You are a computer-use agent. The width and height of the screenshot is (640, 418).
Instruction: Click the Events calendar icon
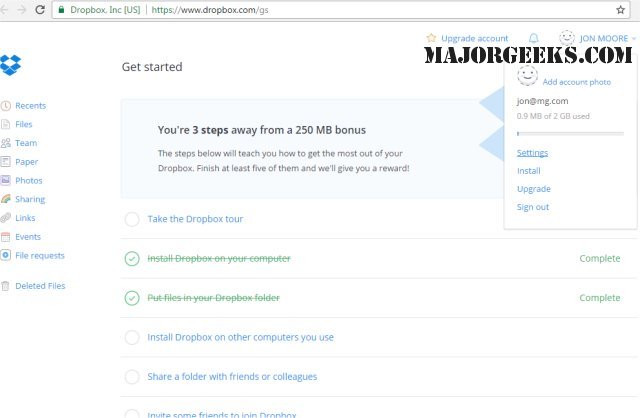(x=5, y=237)
